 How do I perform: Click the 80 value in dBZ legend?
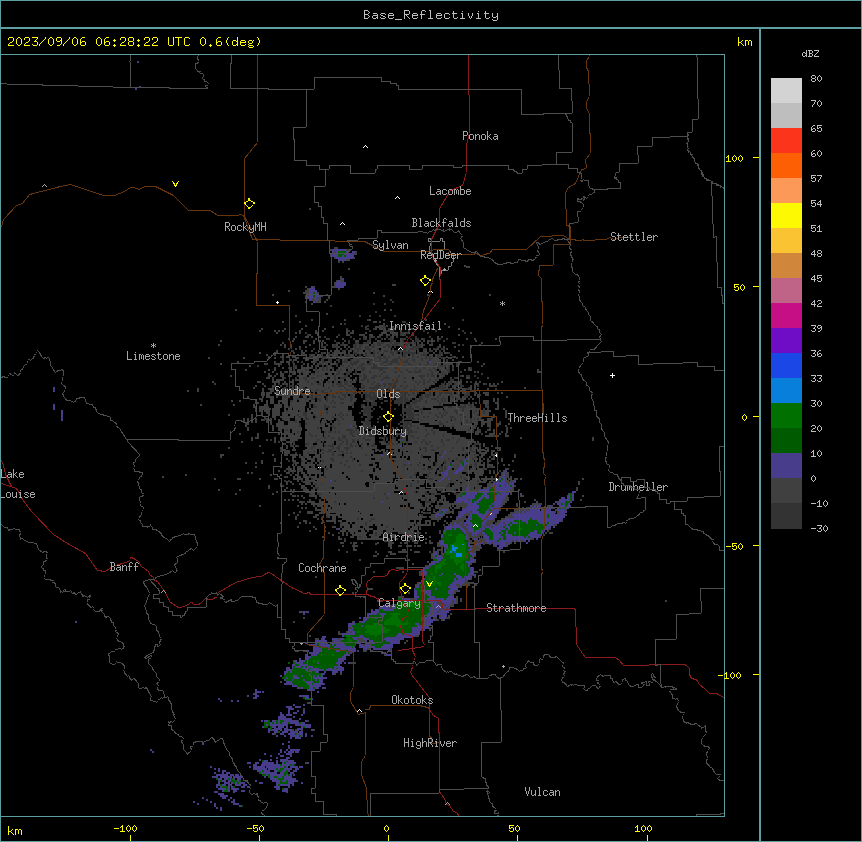[816, 79]
